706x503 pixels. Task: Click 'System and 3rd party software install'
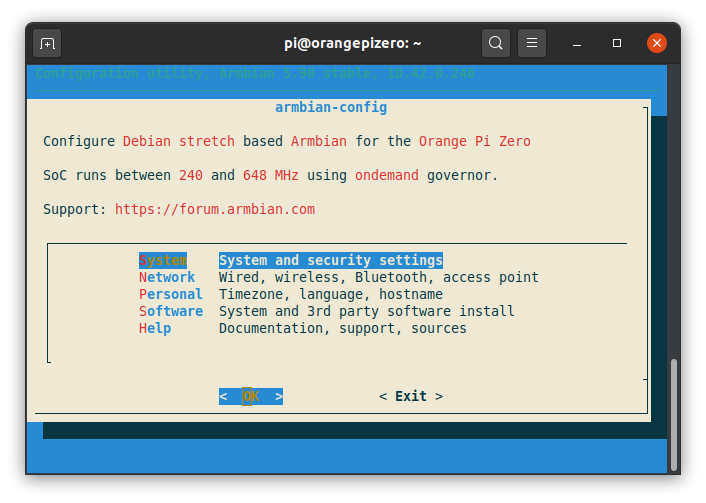[367, 312]
